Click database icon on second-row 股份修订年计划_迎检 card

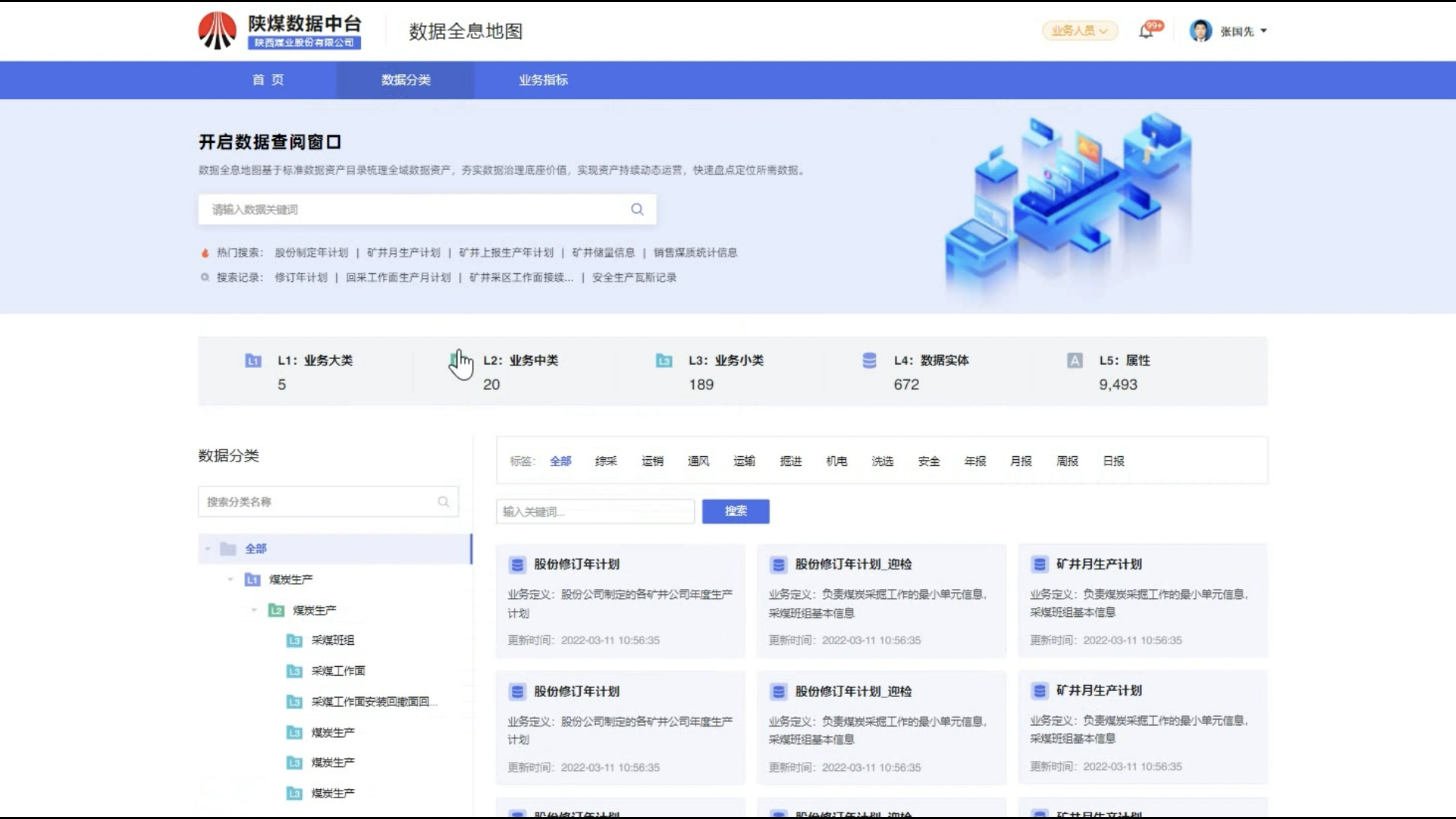tap(778, 692)
